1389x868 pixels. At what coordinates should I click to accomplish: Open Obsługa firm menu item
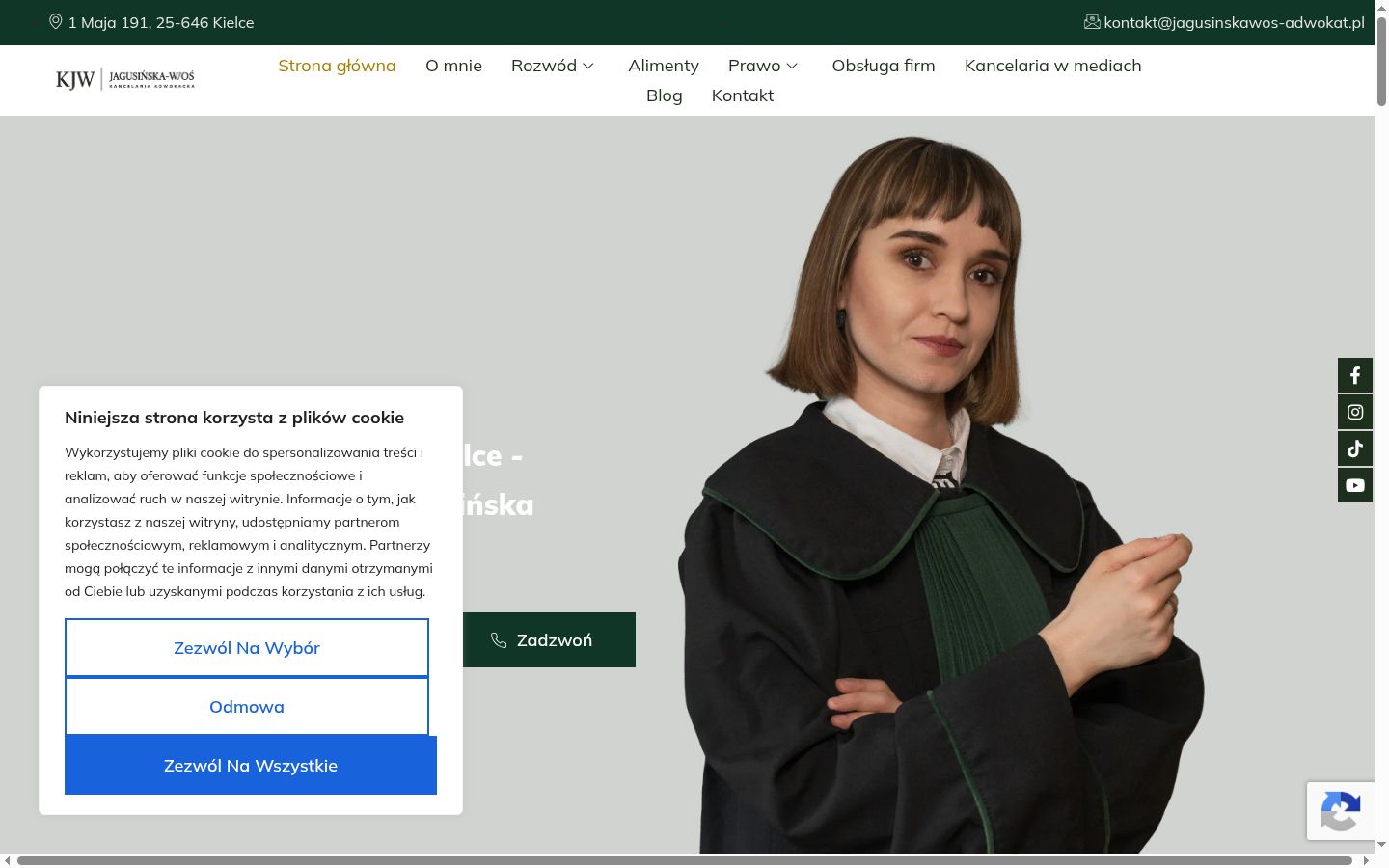[884, 66]
